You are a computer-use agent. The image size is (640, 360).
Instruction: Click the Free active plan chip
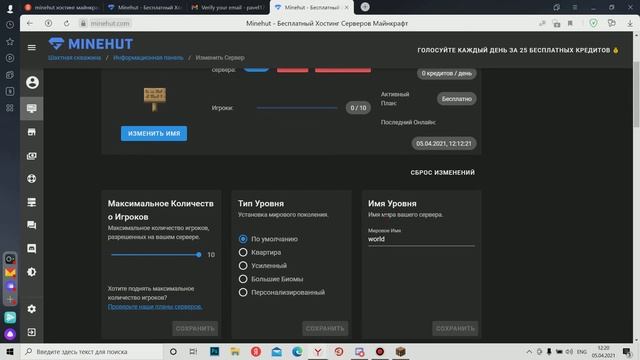pyautogui.click(x=456, y=99)
